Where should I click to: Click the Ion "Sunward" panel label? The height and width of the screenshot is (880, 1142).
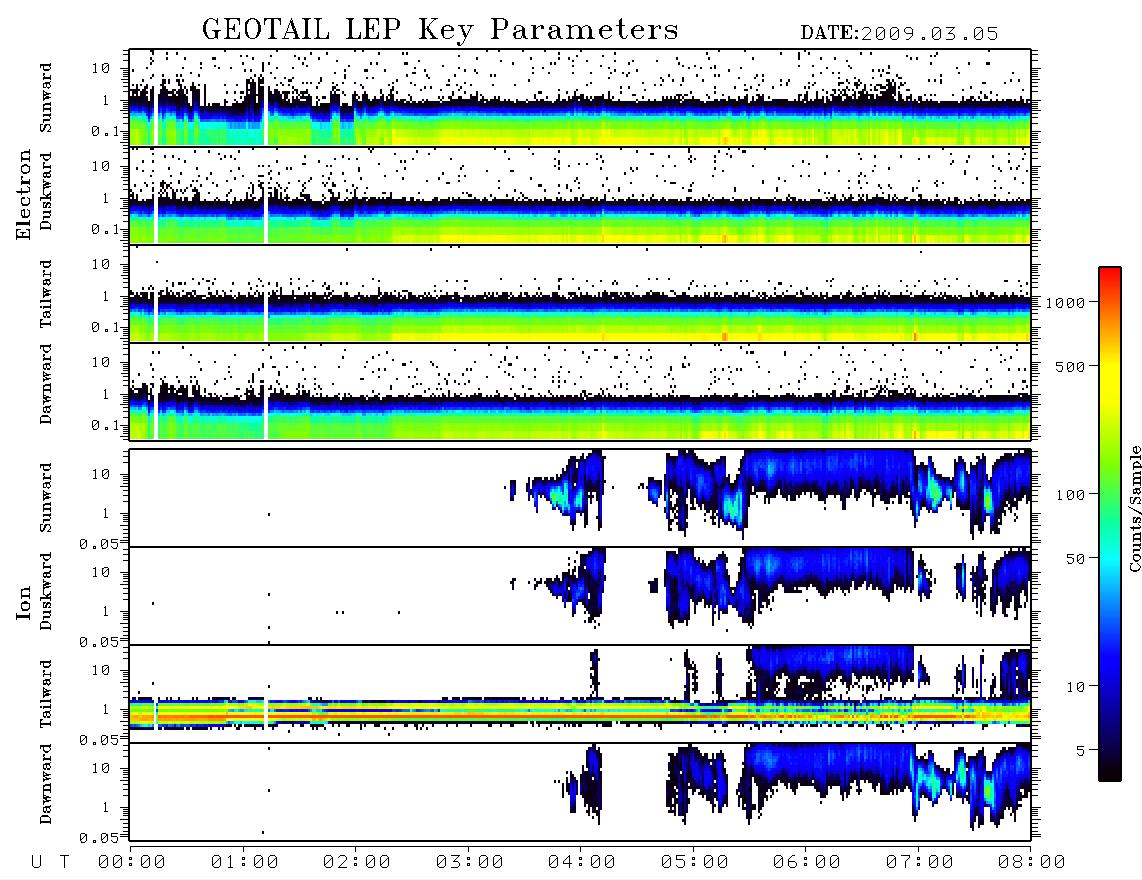(x=46, y=498)
